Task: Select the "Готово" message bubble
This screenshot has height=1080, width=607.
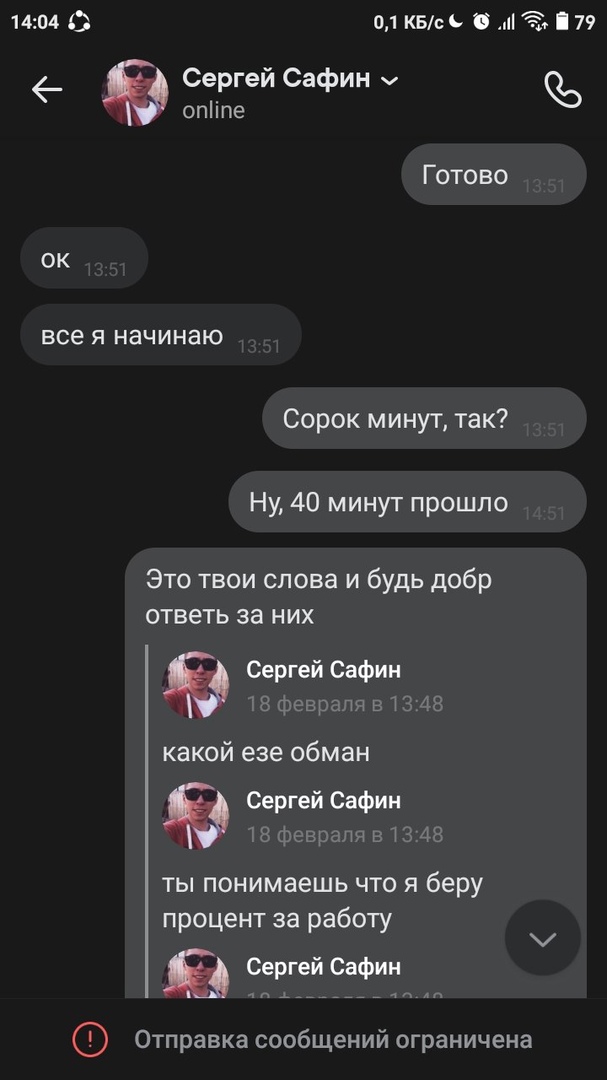Action: (494, 174)
